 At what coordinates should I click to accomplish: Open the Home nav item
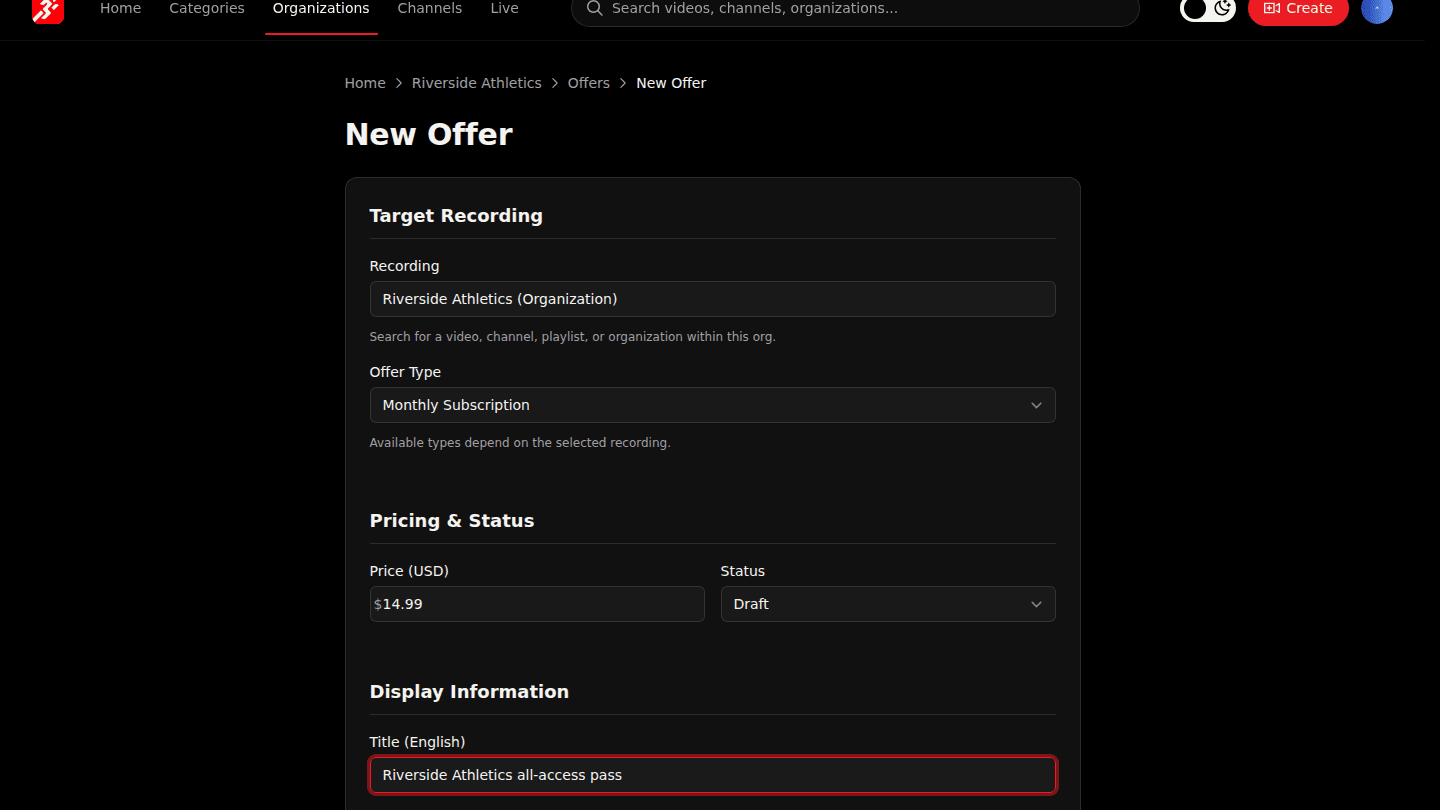121,8
